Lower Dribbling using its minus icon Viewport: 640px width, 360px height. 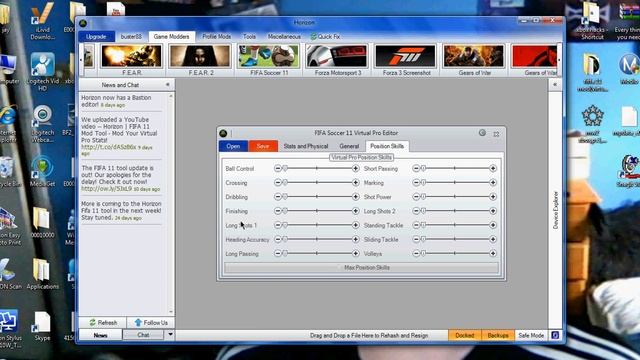(x=278, y=197)
